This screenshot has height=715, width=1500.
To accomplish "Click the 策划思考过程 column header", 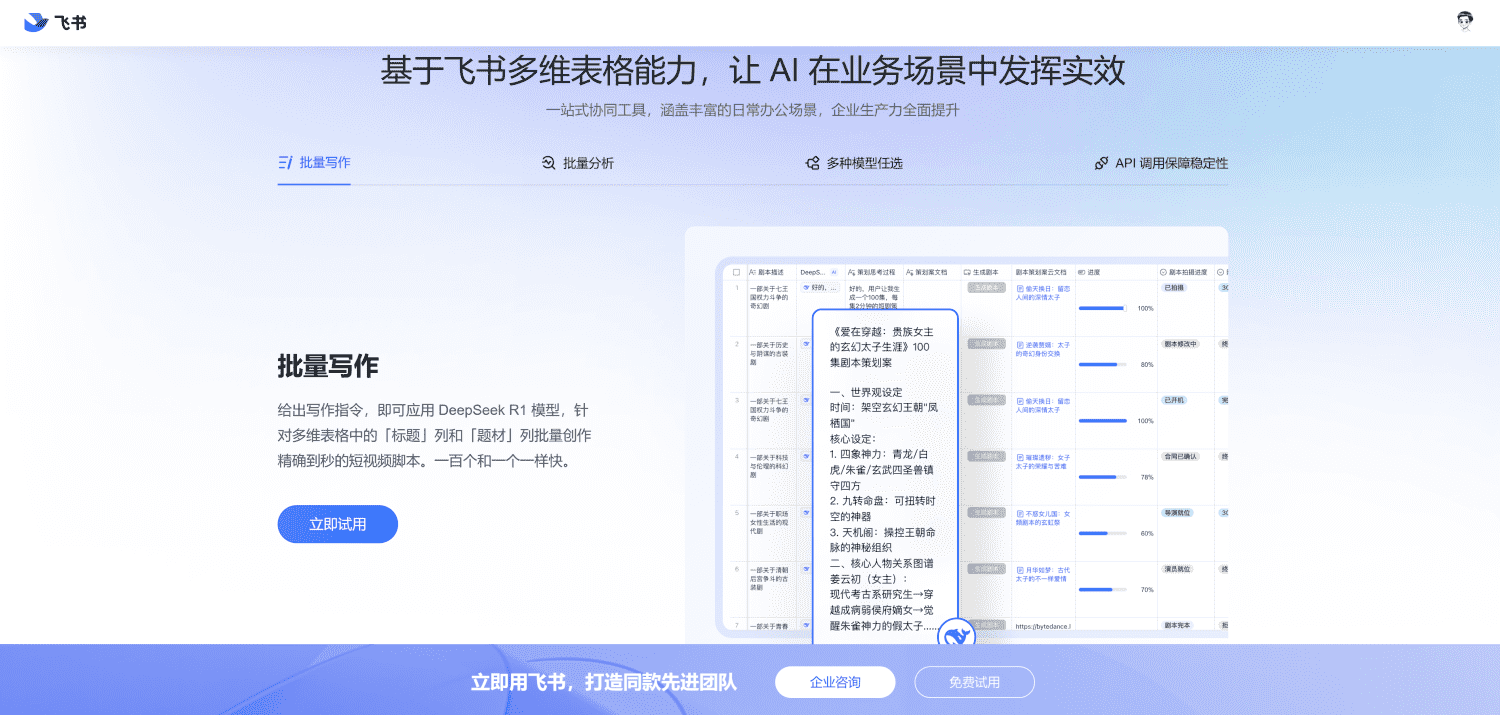I will 874,272.
